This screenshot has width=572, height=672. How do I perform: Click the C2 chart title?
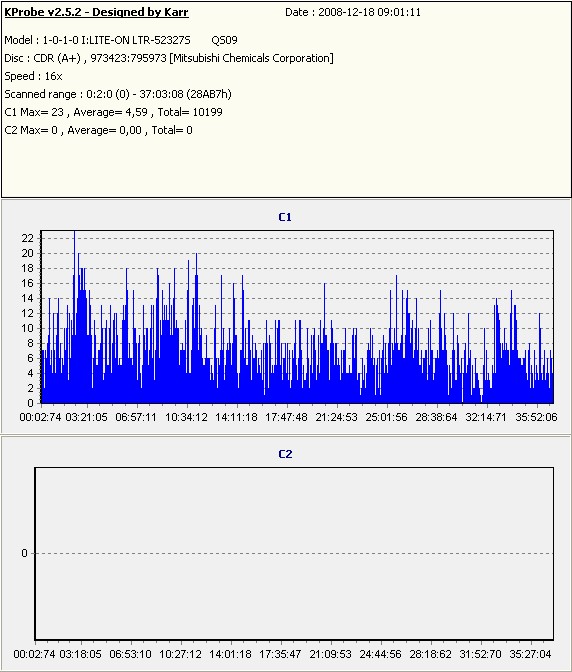tap(285, 454)
